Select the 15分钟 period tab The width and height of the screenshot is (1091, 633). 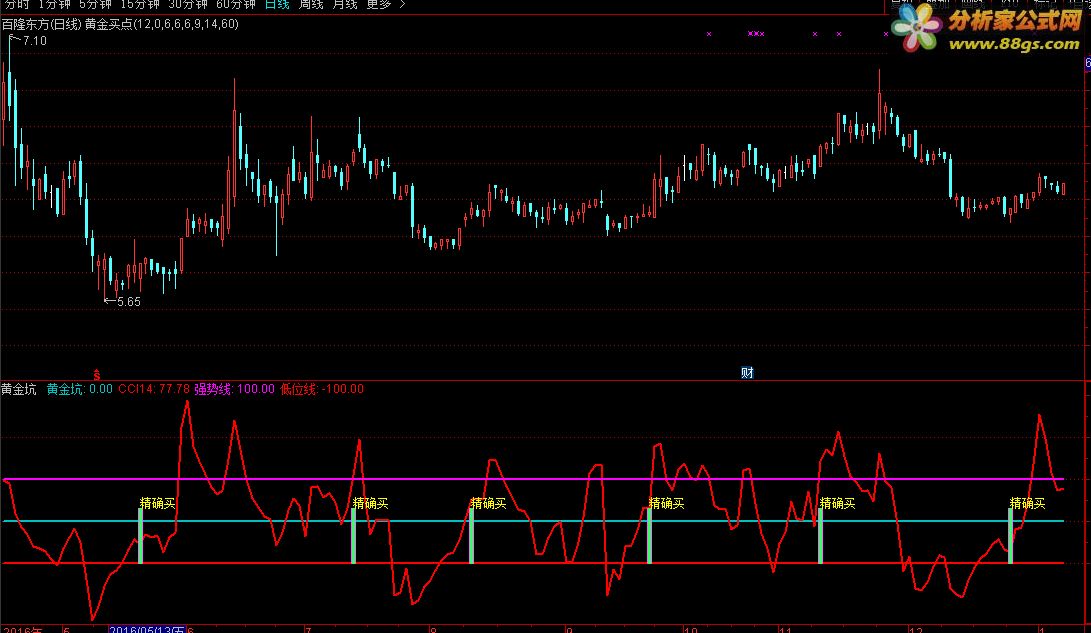(x=140, y=4)
